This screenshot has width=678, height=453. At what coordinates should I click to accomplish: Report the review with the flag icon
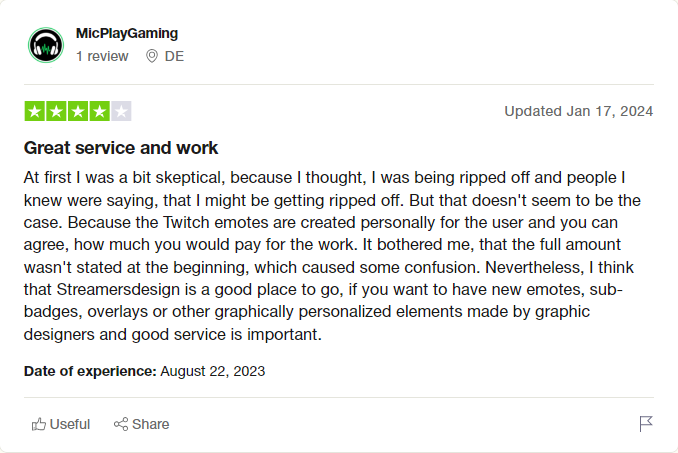point(646,424)
